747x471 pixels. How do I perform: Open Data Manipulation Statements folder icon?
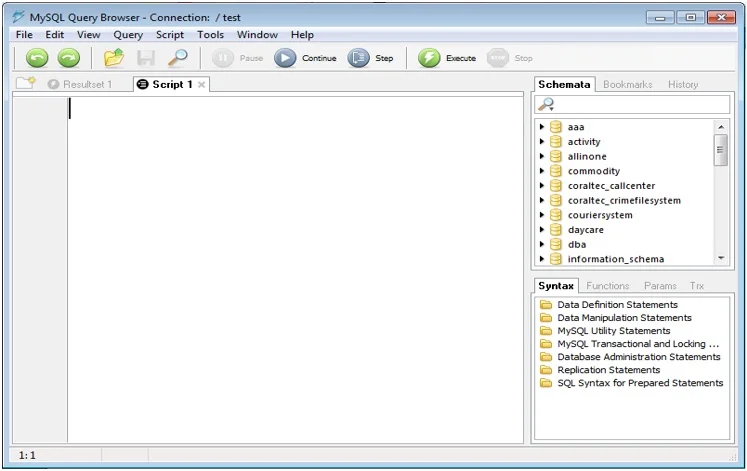pyautogui.click(x=545, y=318)
